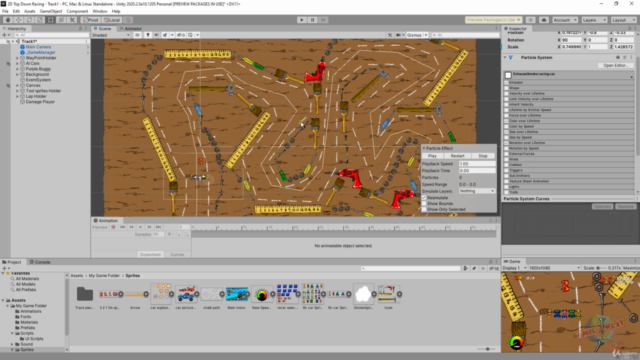Image resolution: width=640 pixels, height=360 pixels.
Task: Select the Rotate tool in toolbar
Action: click(29, 20)
